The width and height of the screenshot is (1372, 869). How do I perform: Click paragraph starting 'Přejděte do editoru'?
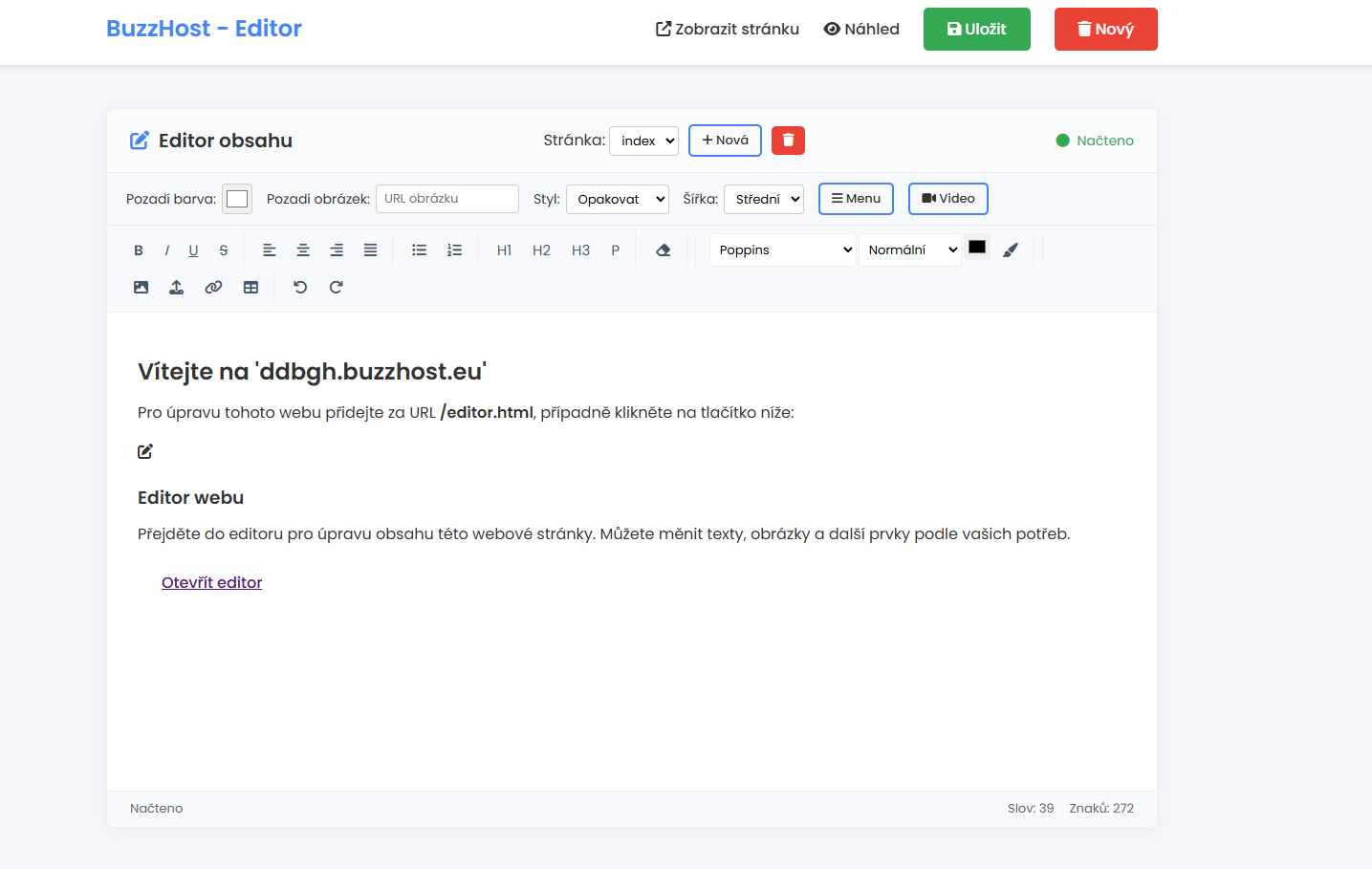[x=604, y=533]
